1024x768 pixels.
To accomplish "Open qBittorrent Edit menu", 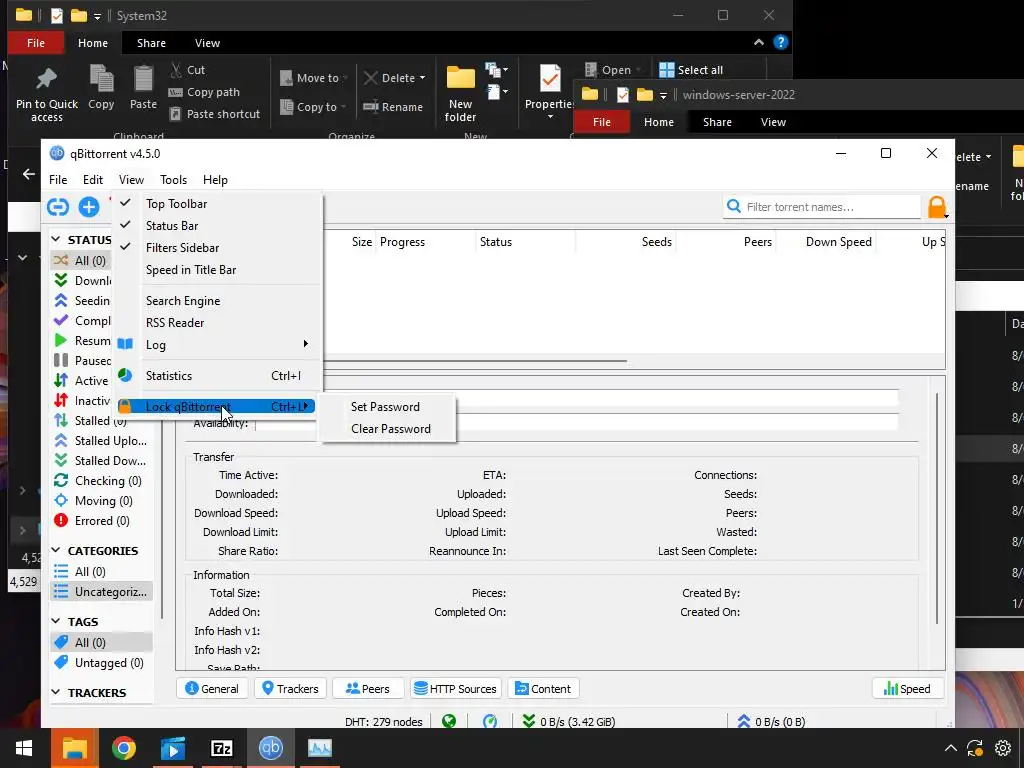I will pos(93,180).
